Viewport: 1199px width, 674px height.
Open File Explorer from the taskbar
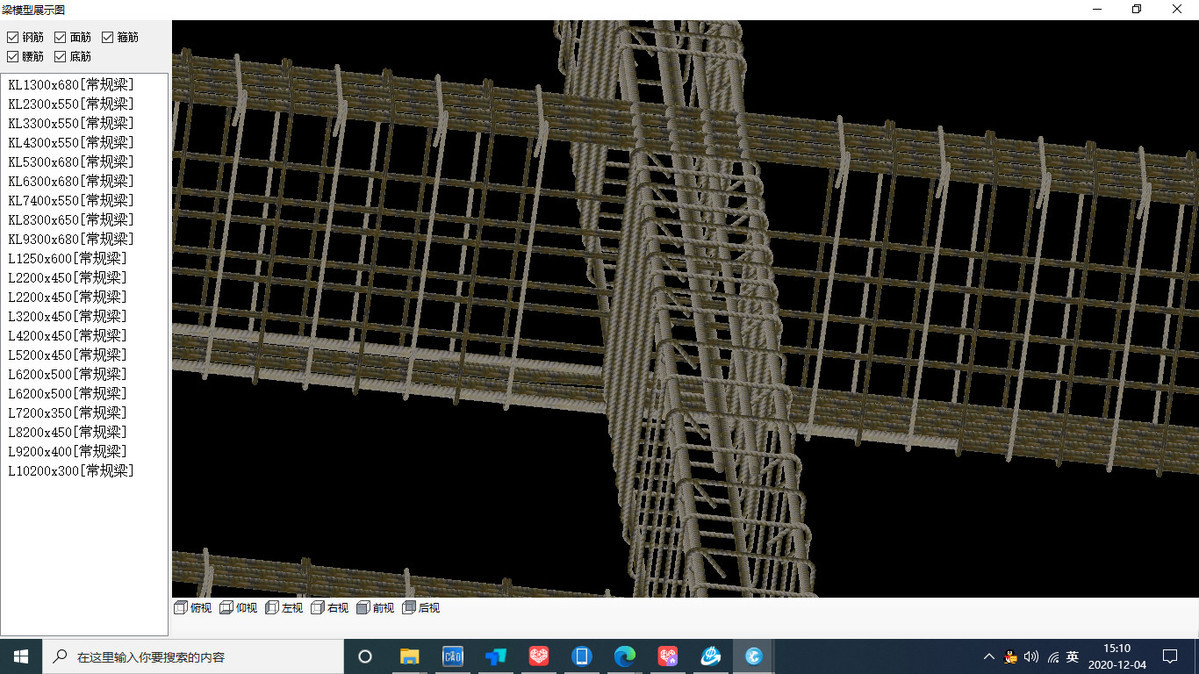pos(409,656)
